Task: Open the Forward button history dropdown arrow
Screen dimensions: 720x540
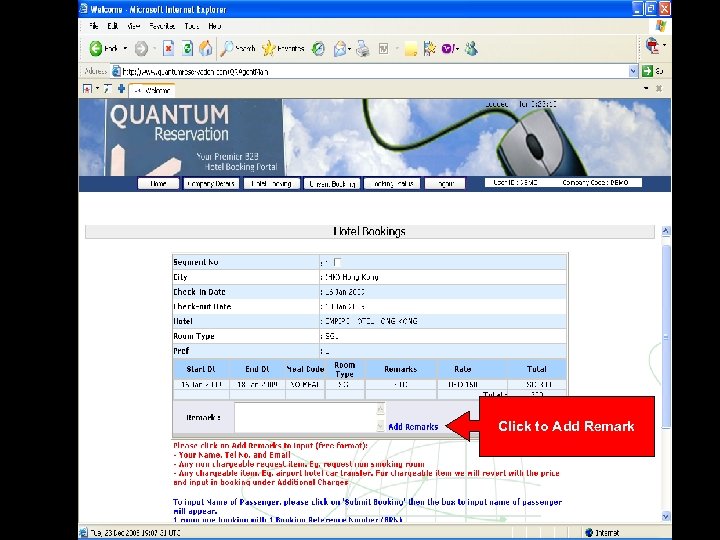Action: point(154,48)
